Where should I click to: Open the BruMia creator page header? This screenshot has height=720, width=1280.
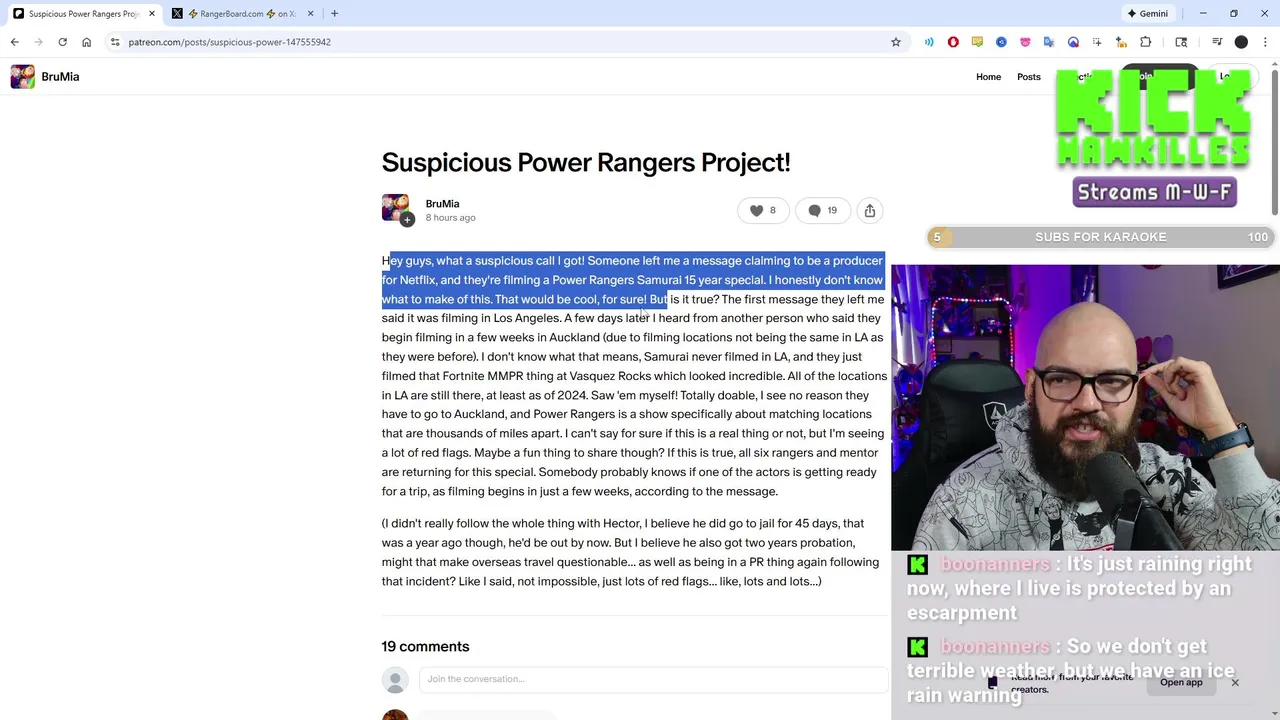(x=60, y=76)
